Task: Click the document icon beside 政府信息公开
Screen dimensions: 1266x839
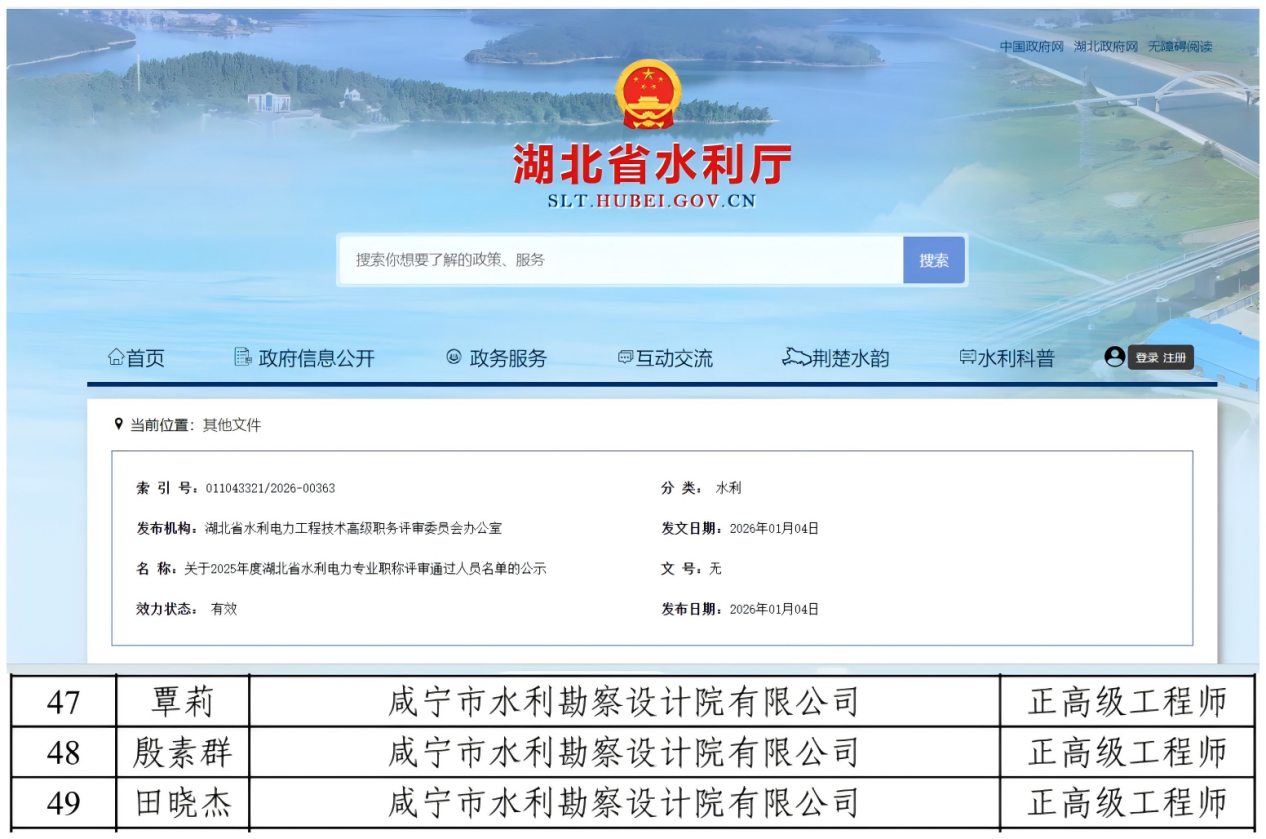Action: pyautogui.click(x=242, y=357)
